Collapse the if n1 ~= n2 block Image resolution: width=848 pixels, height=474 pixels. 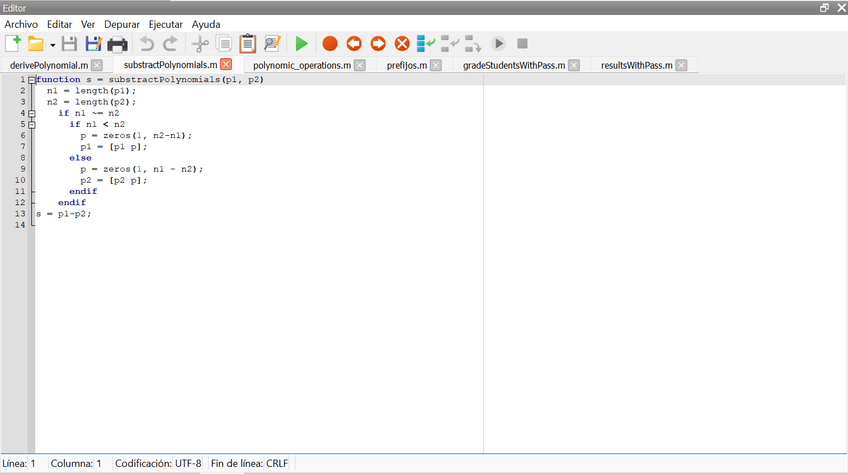pyautogui.click(x=31, y=113)
